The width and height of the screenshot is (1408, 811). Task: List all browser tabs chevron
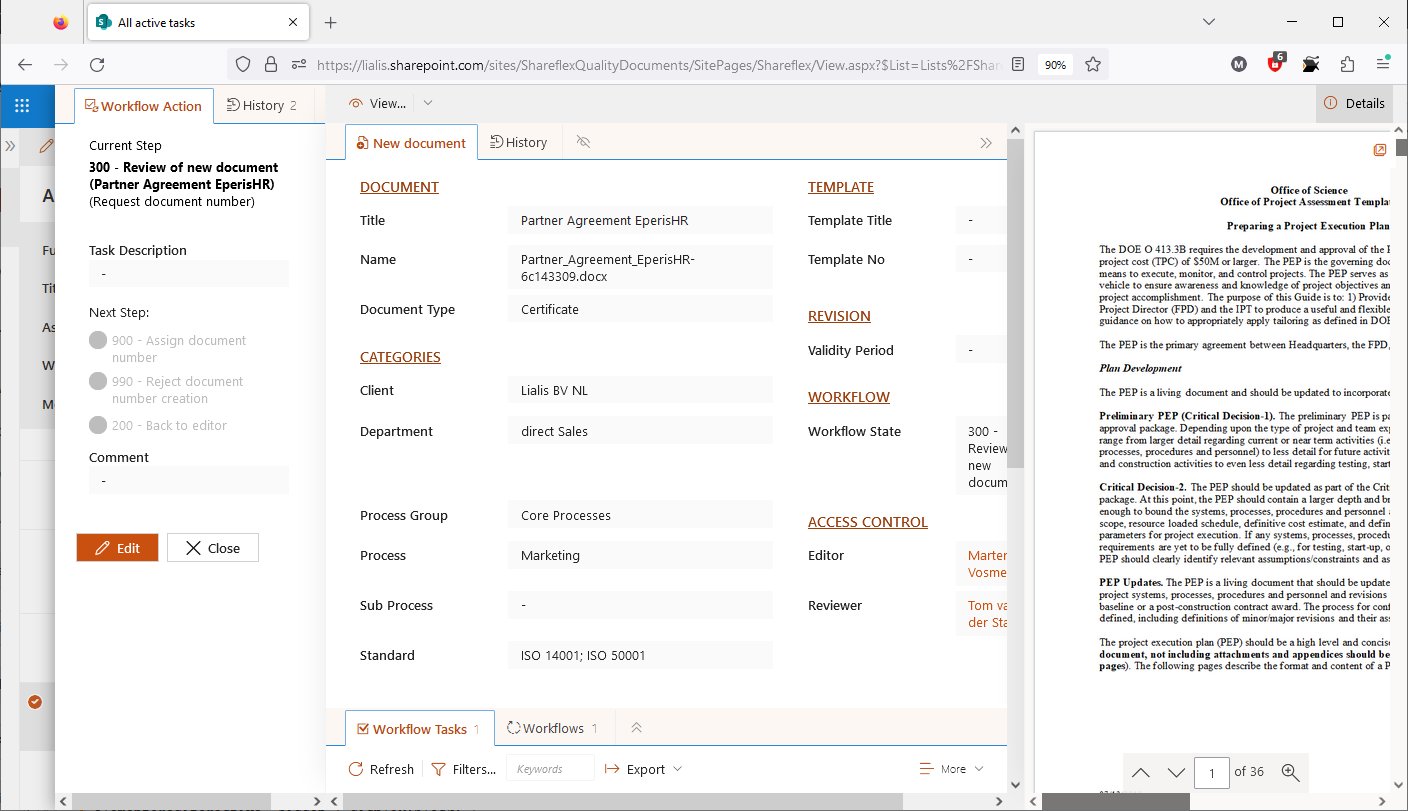click(x=1209, y=22)
